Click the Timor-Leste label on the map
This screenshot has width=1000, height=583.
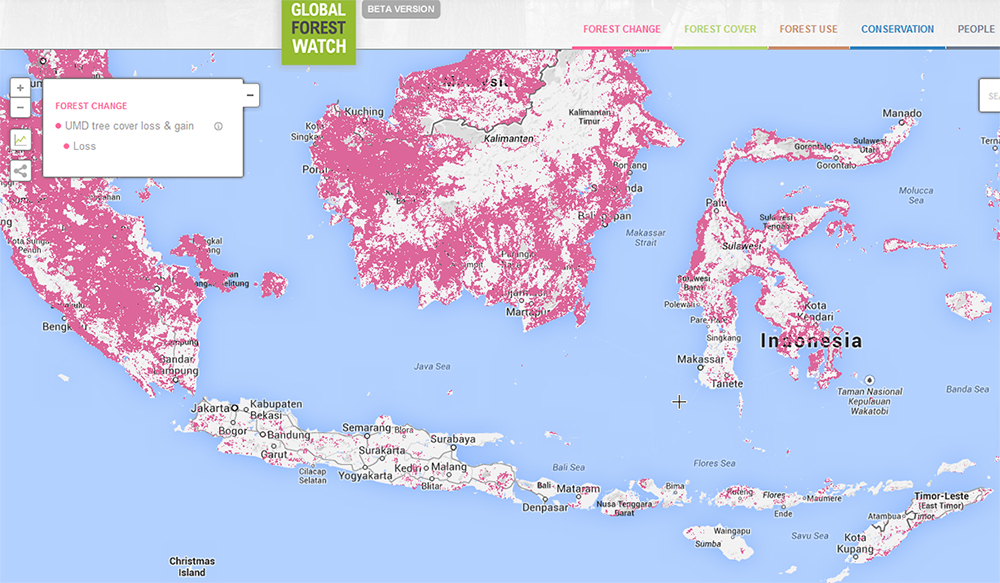941,498
